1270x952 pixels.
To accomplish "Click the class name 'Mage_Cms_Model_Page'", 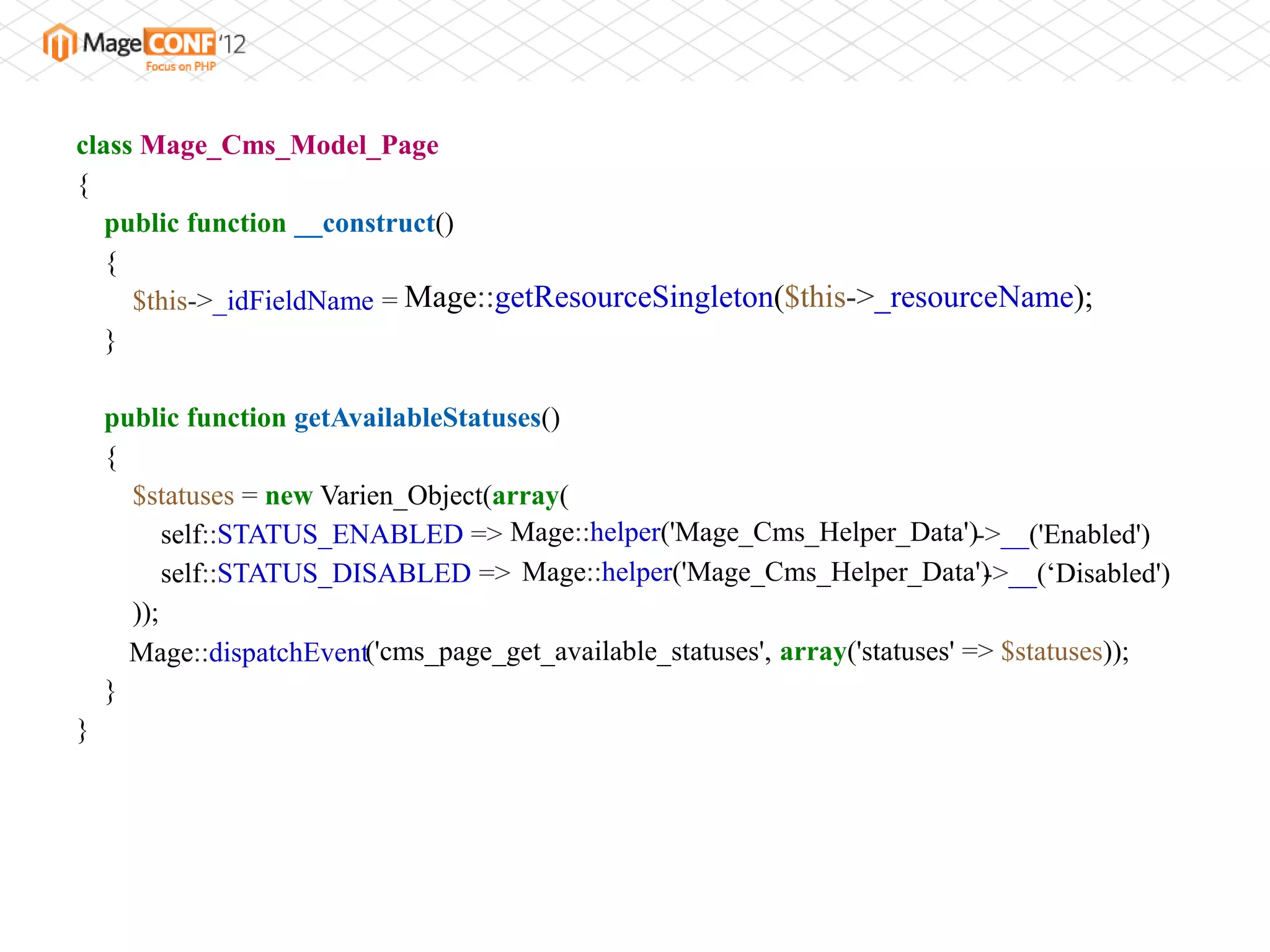I will 290,146.
